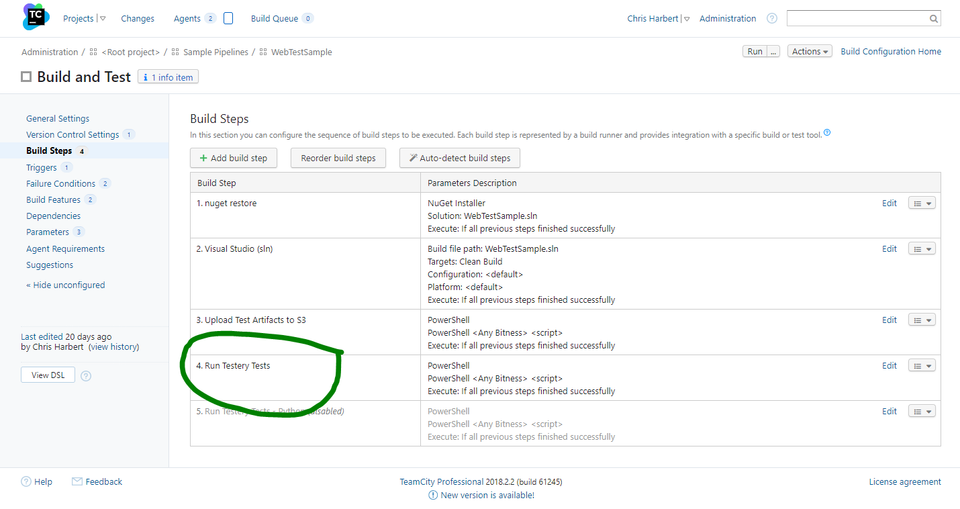Open Agent Requirements in sidebar
The image size is (960, 509).
[66, 249]
